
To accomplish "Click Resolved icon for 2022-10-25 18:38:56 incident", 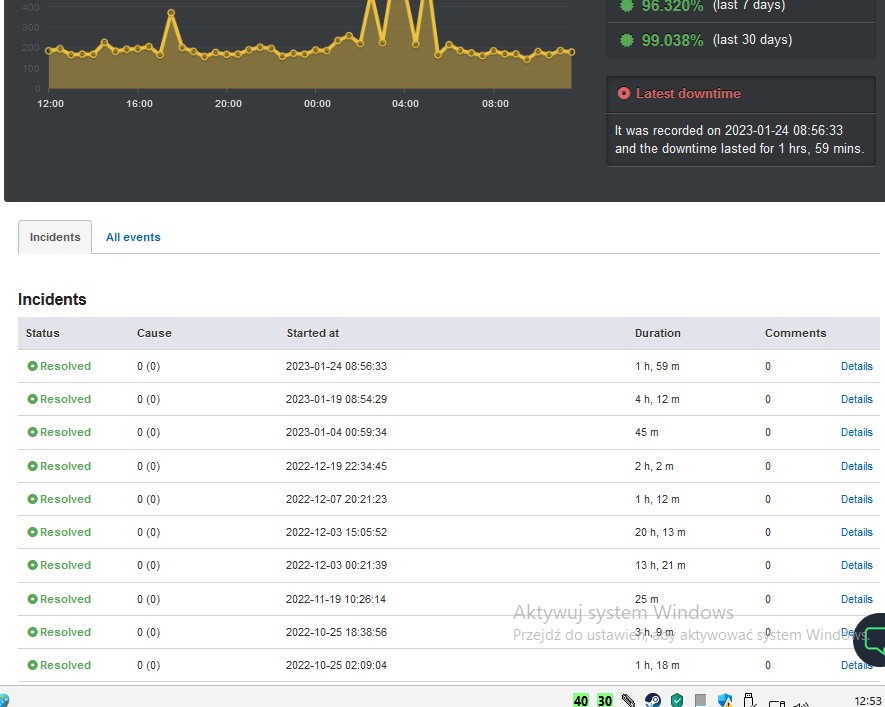I will (x=33, y=633).
